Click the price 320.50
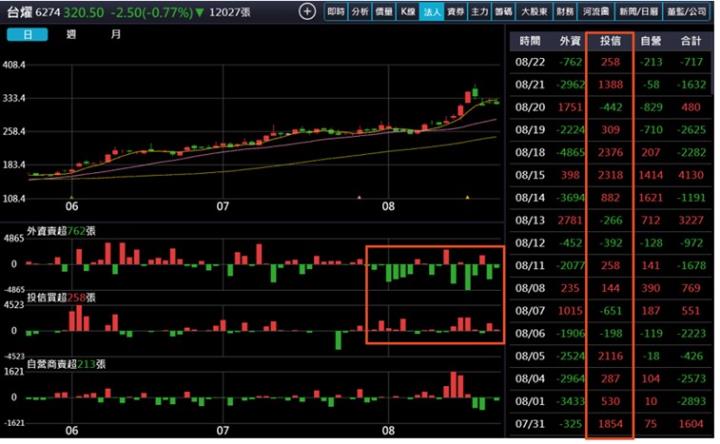 tap(84, 12)
